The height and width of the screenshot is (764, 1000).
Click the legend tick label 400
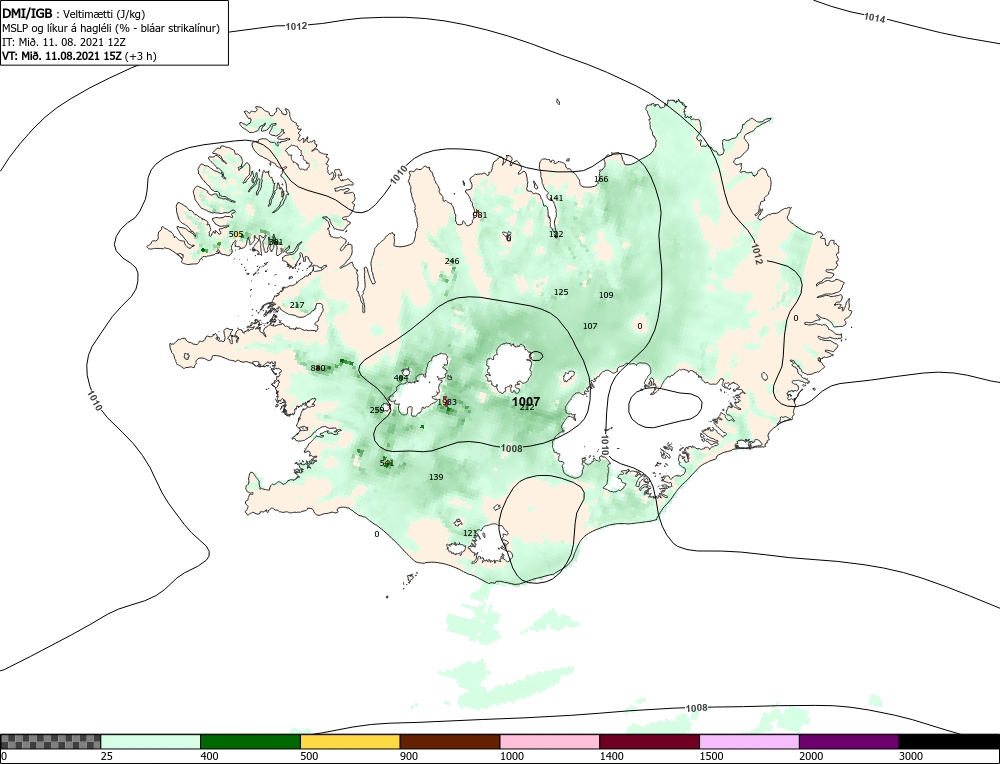tap(209, 757)
